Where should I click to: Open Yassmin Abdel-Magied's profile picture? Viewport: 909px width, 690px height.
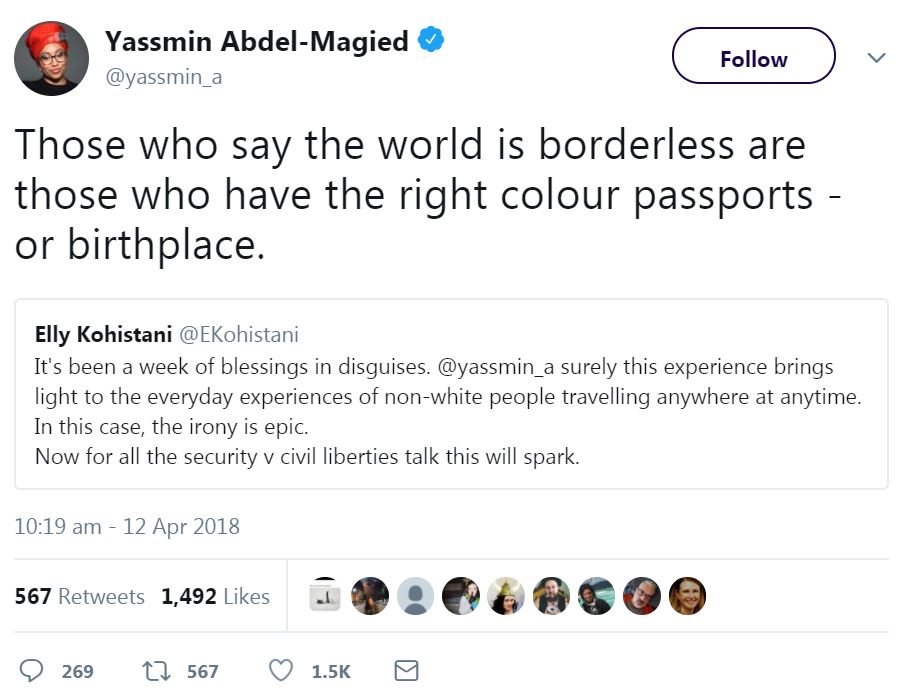coord(51,57)
